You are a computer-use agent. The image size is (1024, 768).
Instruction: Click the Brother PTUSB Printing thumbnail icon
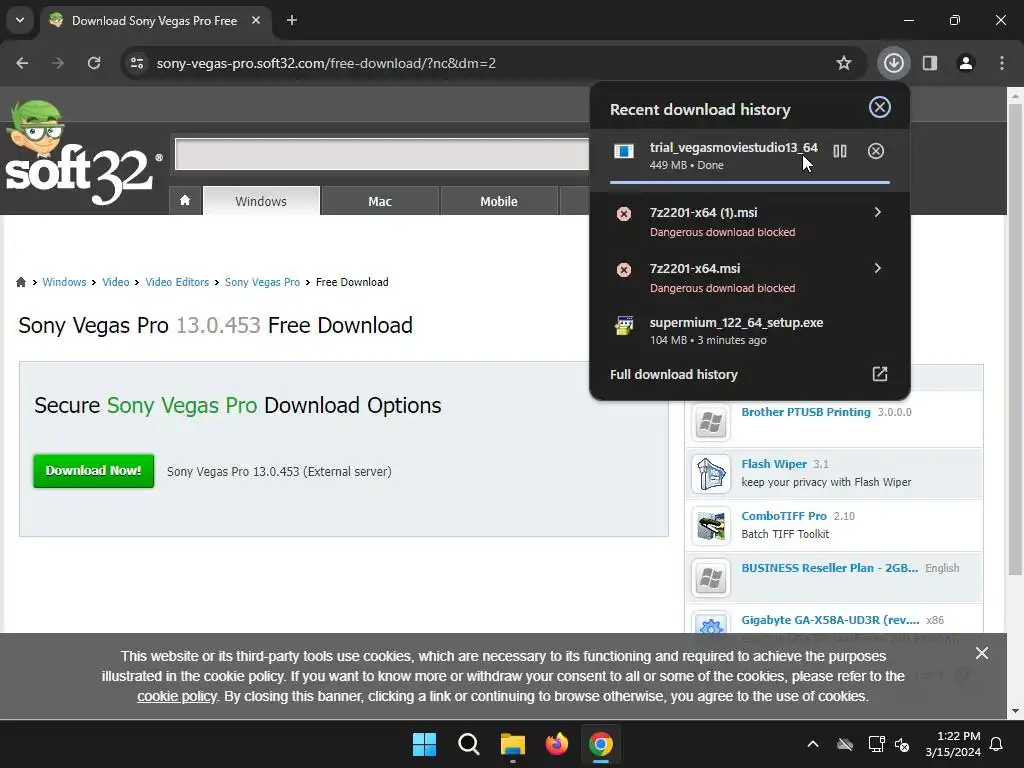pyautogui.click(x=711, y=423)
